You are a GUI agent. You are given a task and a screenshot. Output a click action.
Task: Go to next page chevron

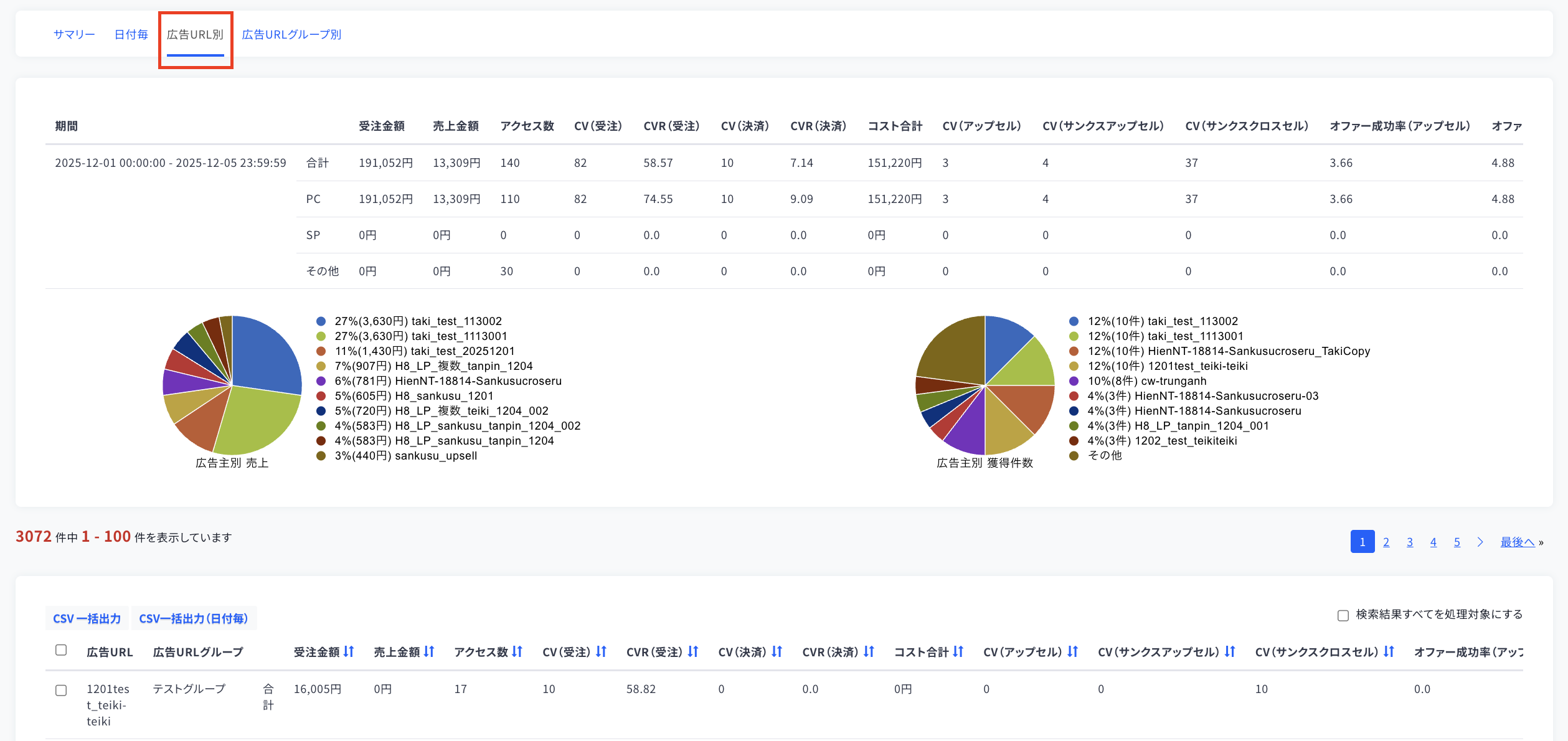(x=1480, y=542)
